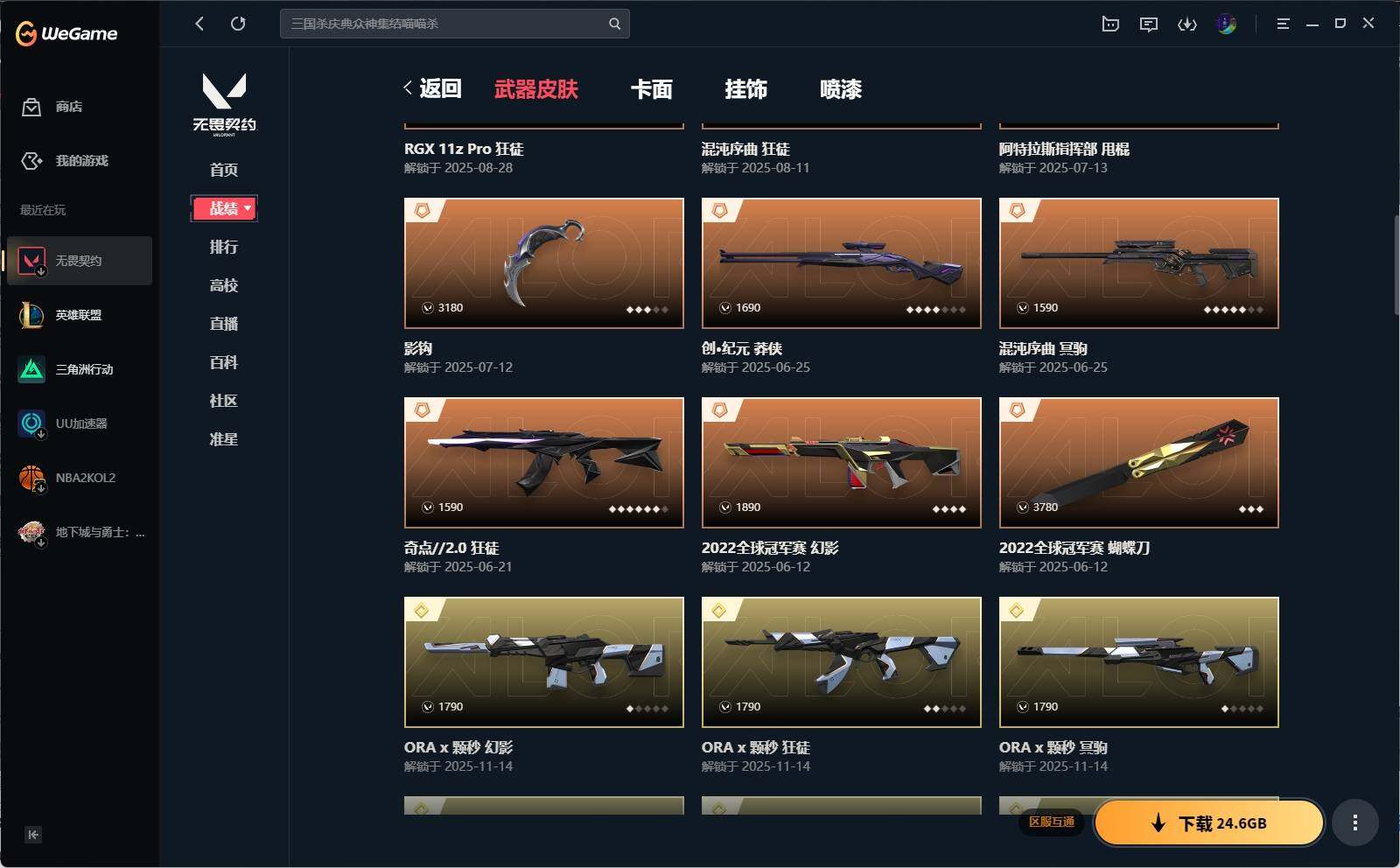Open the download manager icon
Screen dimensions: 1400x868
[1187, 24]
